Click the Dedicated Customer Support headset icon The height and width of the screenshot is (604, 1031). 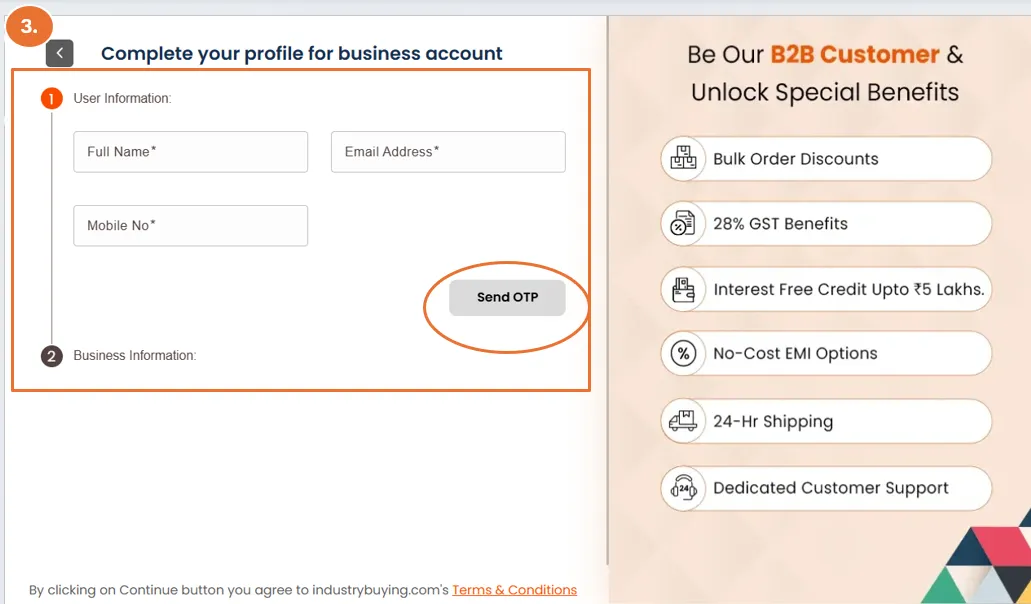(x=684, y=488)
